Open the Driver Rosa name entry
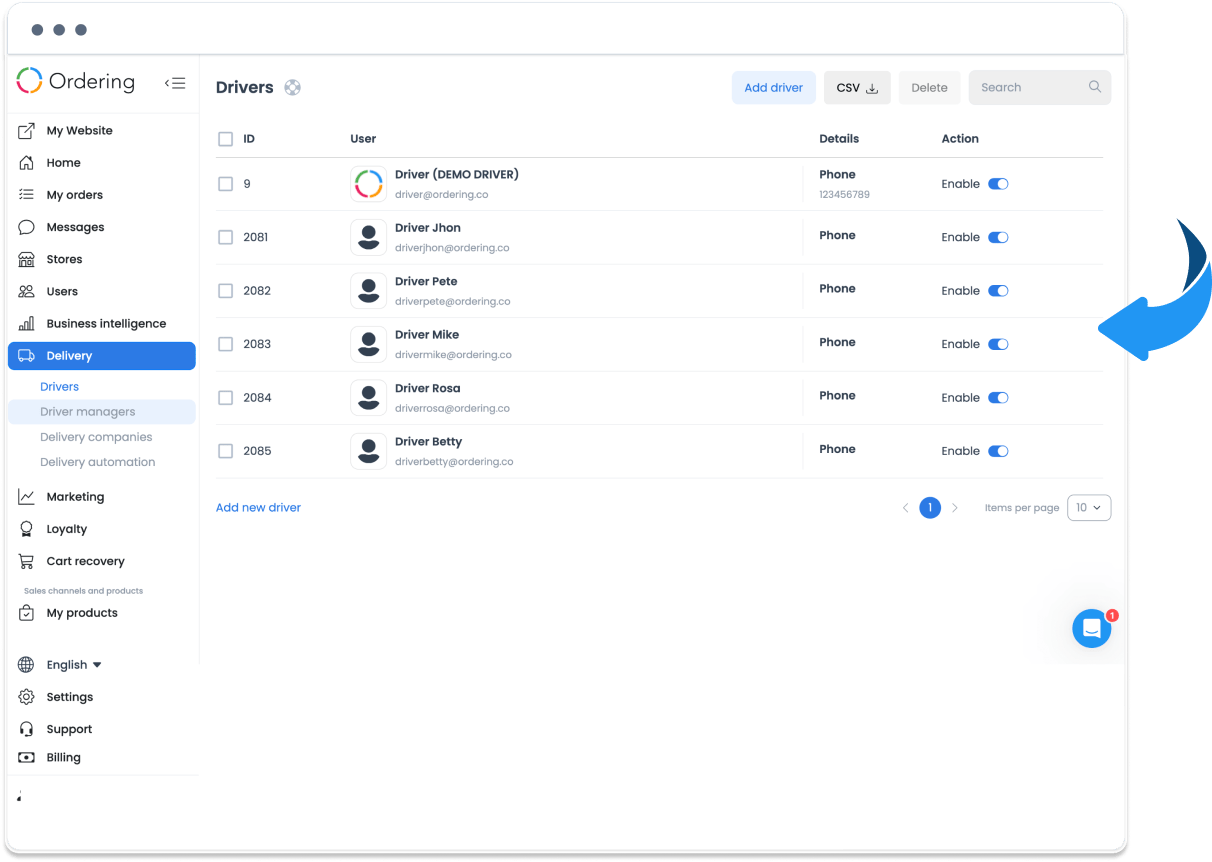Image resolution: width=1212 pixels, height=862 pixels. (427, 388)
